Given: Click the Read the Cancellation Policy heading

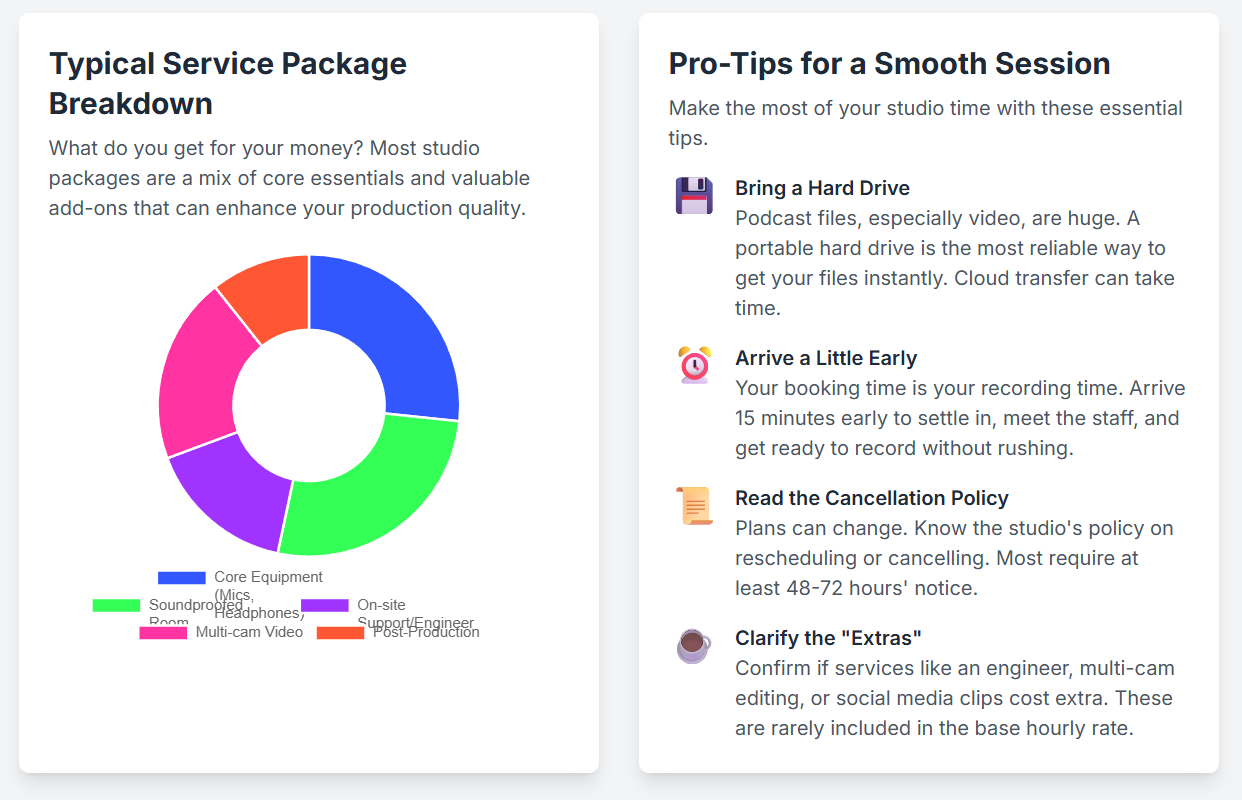Looking at the screenshot, I should point(872,498).
